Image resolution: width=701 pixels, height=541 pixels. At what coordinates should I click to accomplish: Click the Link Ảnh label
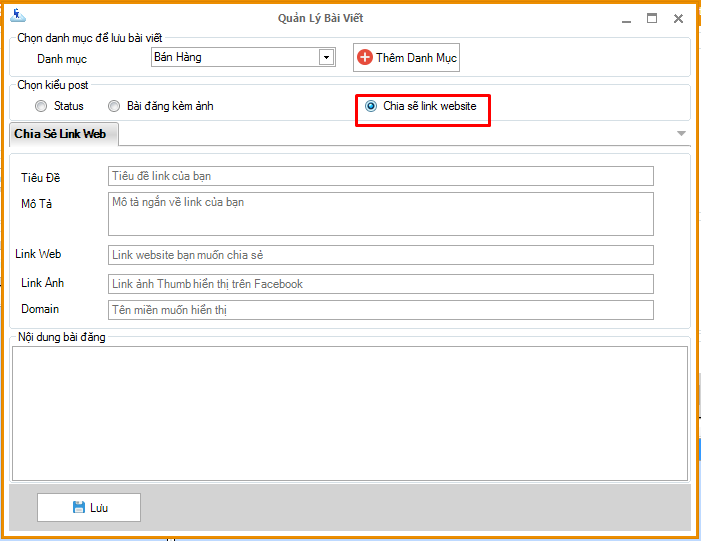42,283
